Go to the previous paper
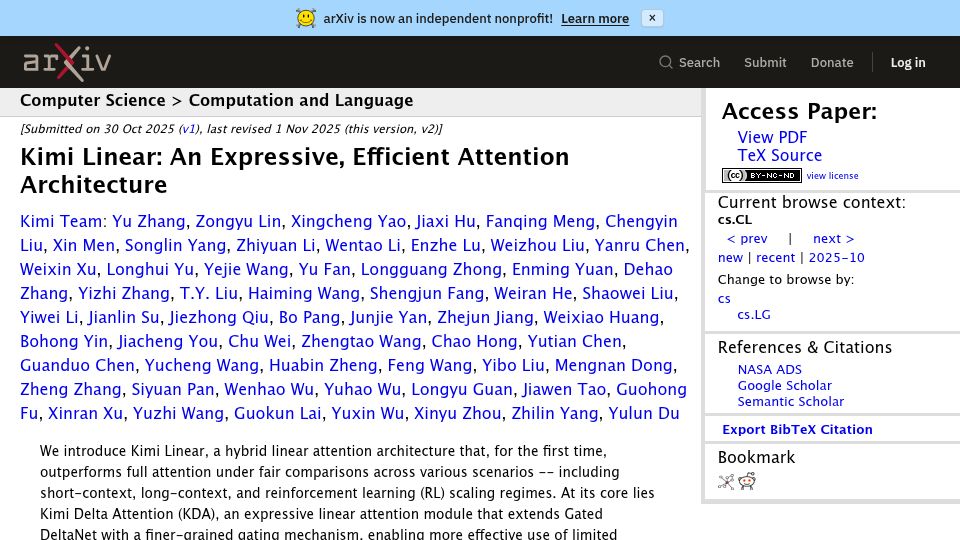960x540 pixels. coord(747,239)
